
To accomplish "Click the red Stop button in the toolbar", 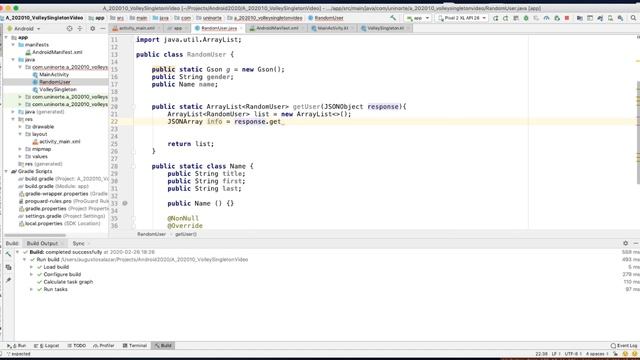I will click(x=567, y=18).
